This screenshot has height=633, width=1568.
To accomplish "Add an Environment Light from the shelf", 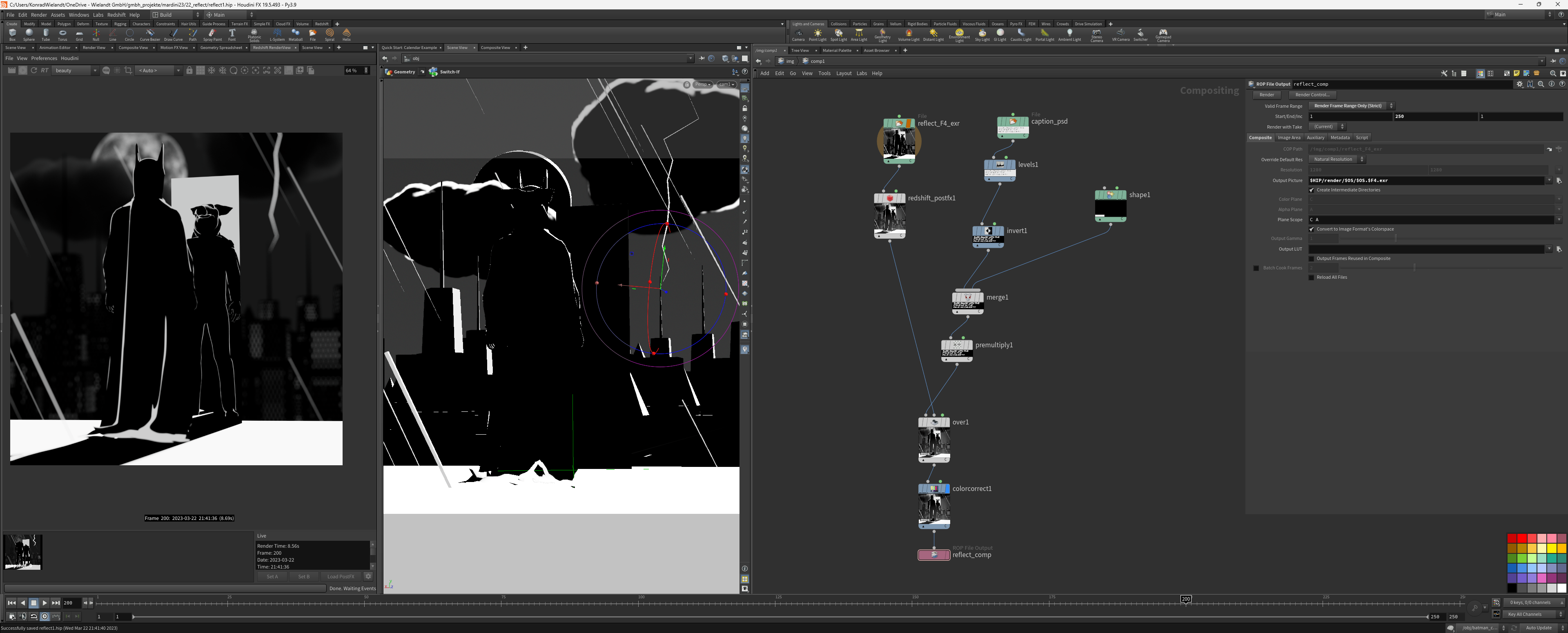I will 959,35.
